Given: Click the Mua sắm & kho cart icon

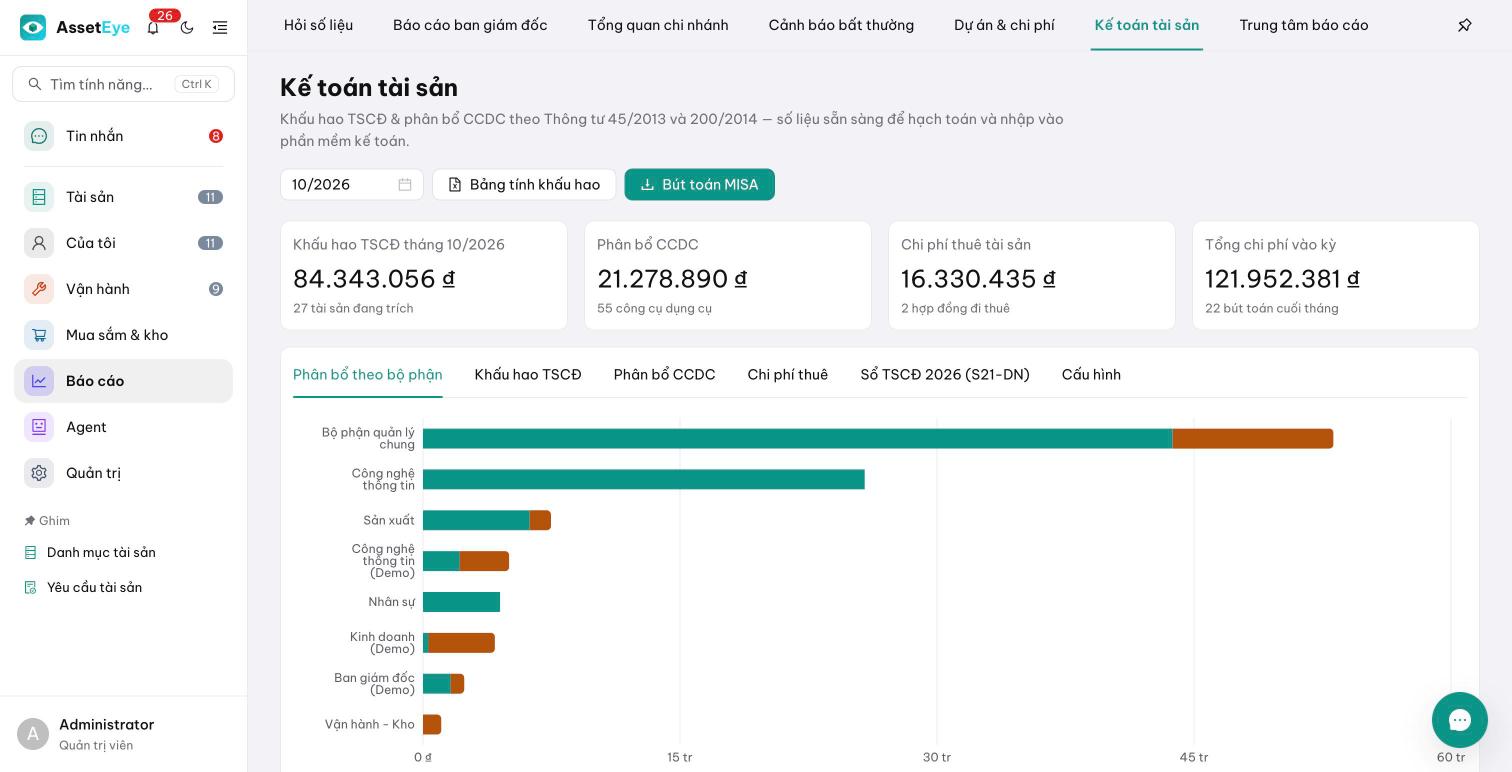Looking at the screenshot, I should 39,335.
